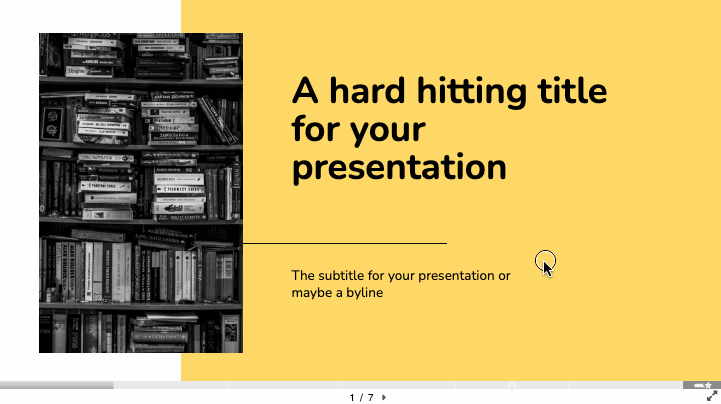
Task: Click the '1 / 7' slide counter
Action: pos(361,397)
